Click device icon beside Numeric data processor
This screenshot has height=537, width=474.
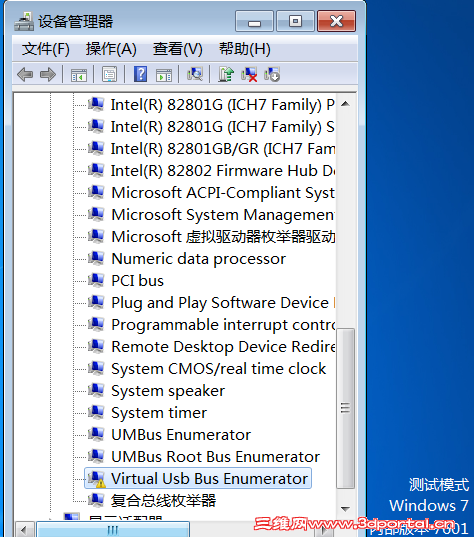(96, 258)
